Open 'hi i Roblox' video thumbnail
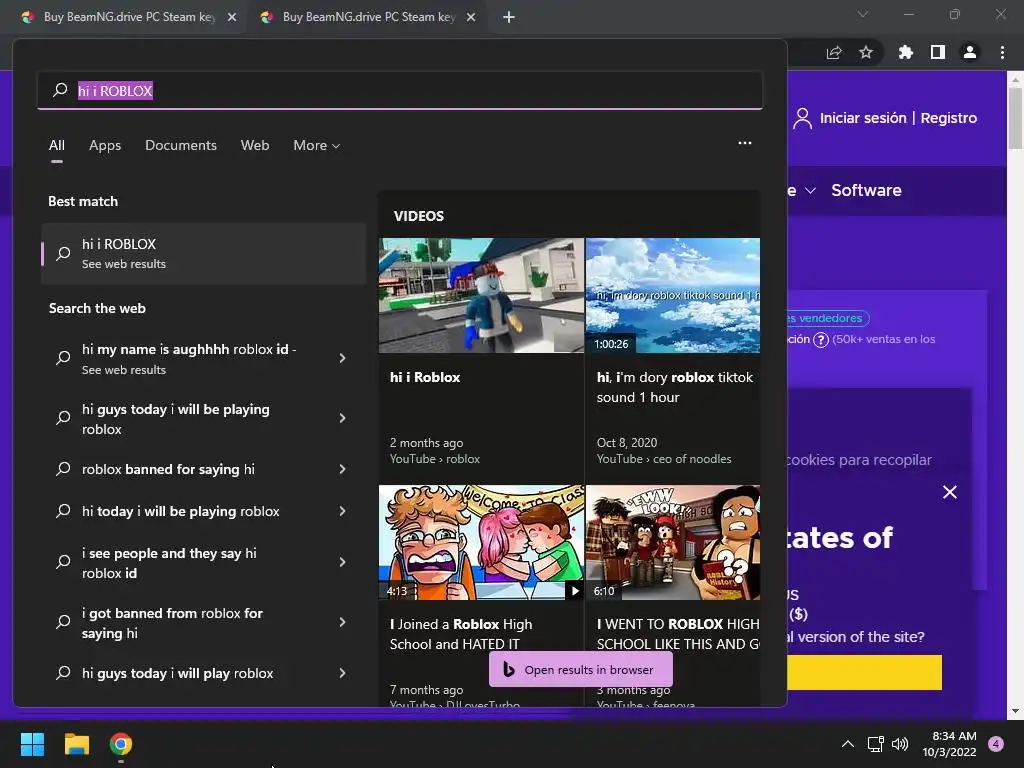Viewport: 1024px width, 768px height. click(x=481, y=295)
